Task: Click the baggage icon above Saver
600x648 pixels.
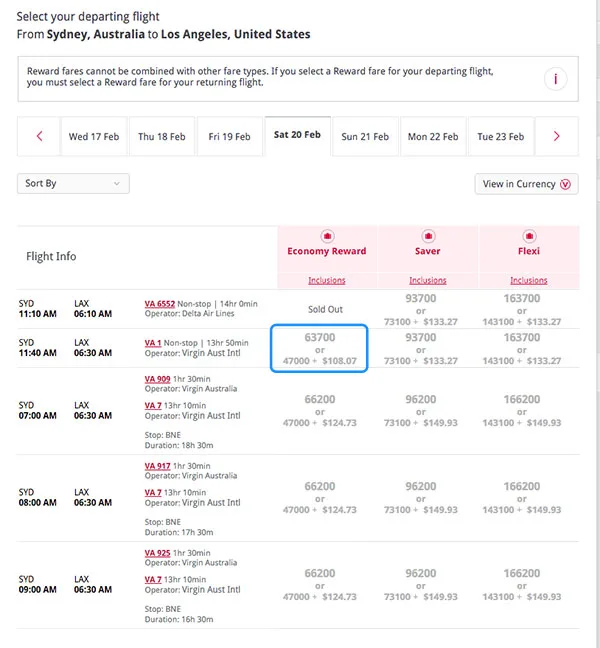Action: tap(427, 237)
